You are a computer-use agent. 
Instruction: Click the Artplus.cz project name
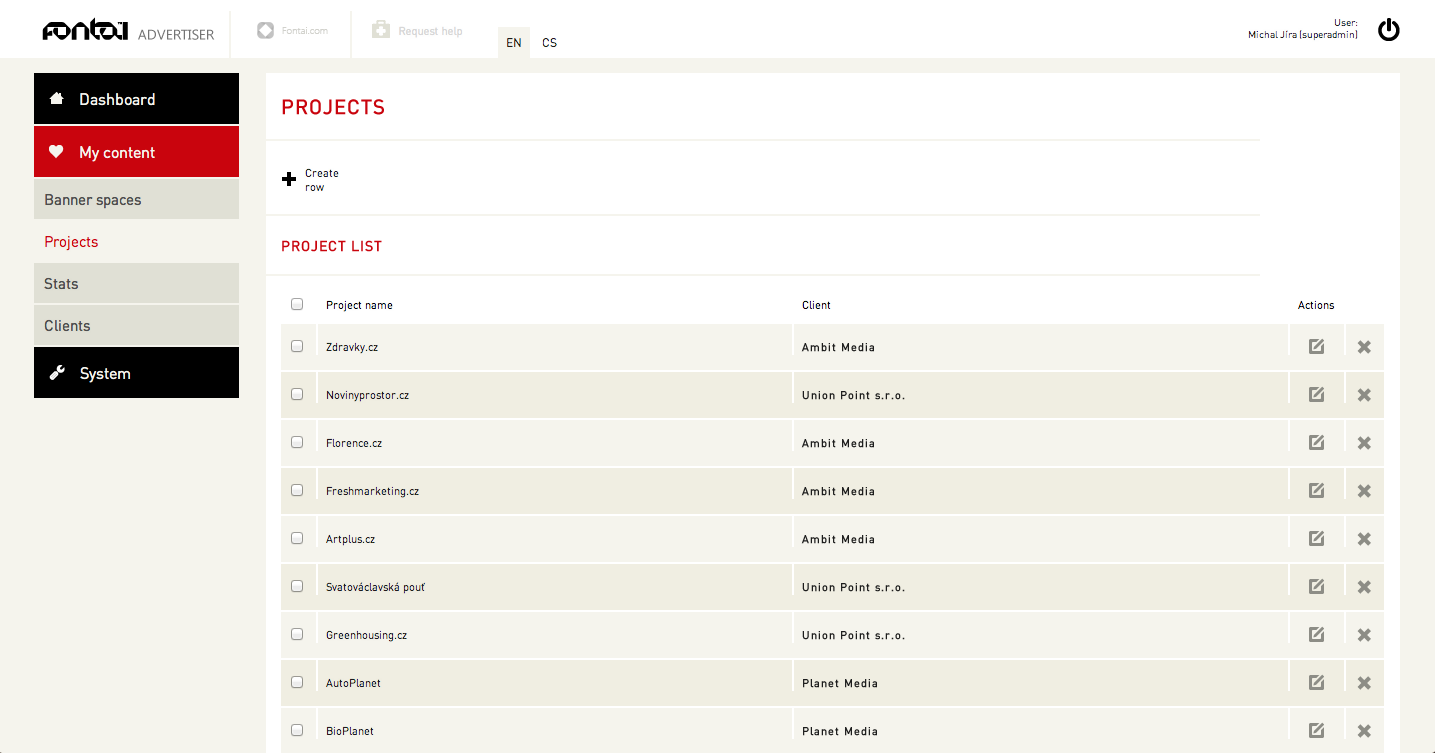point(350,539)
